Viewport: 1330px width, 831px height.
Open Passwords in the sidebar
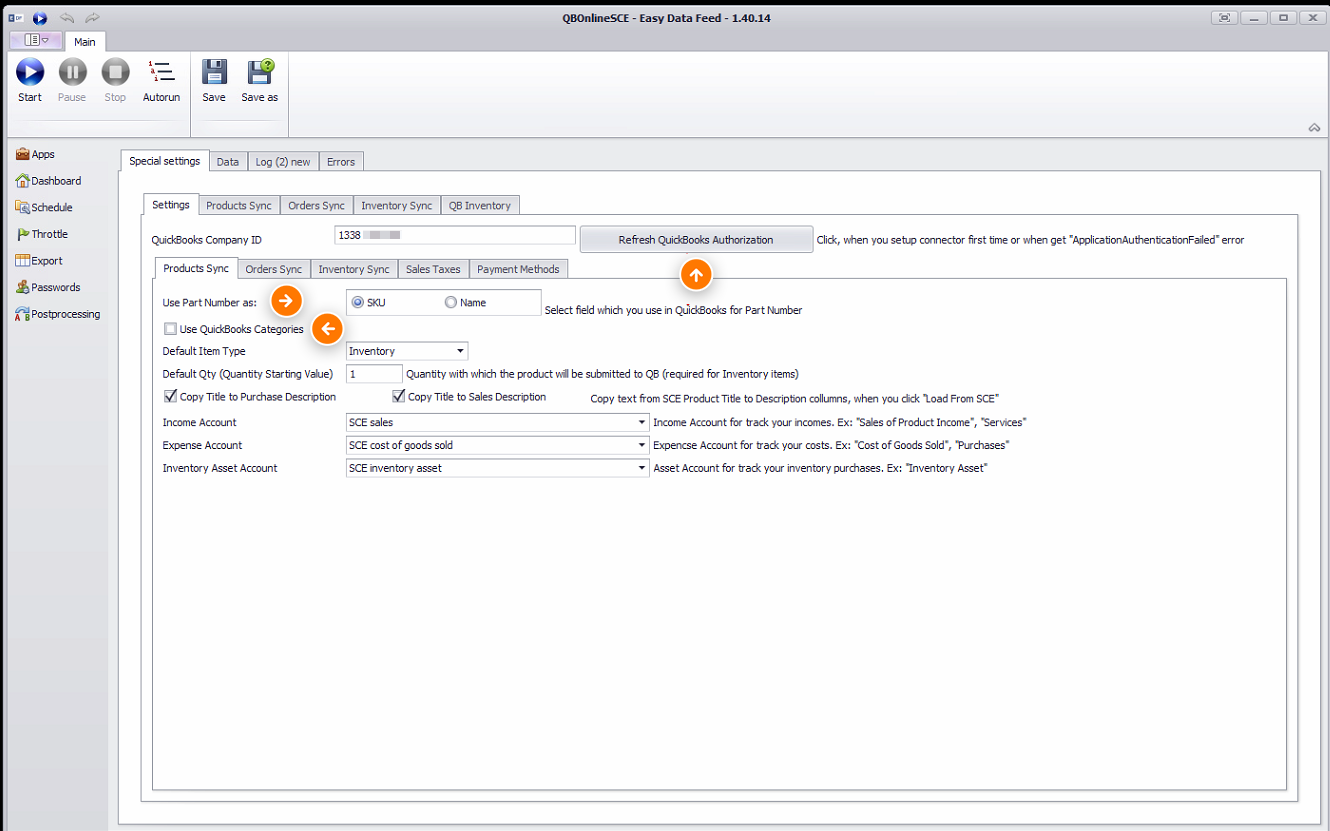pos(47,287)
